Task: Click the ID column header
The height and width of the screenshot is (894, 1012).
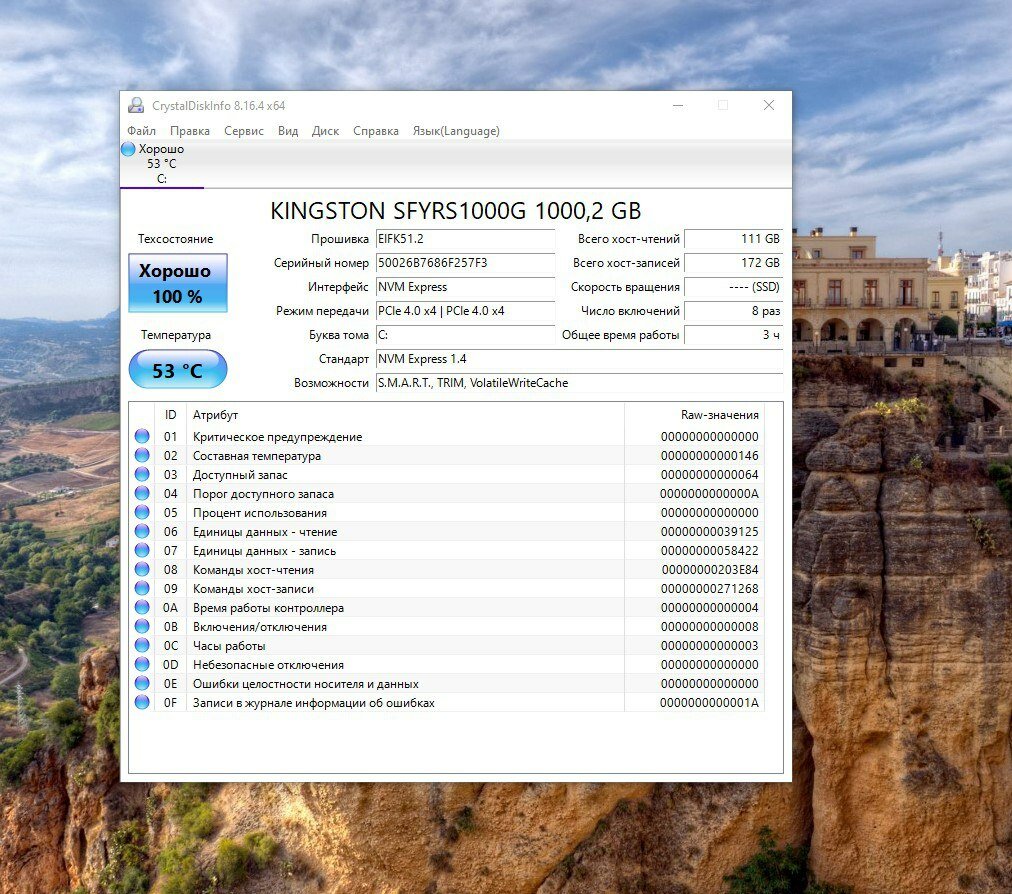Action: point(170,415)
